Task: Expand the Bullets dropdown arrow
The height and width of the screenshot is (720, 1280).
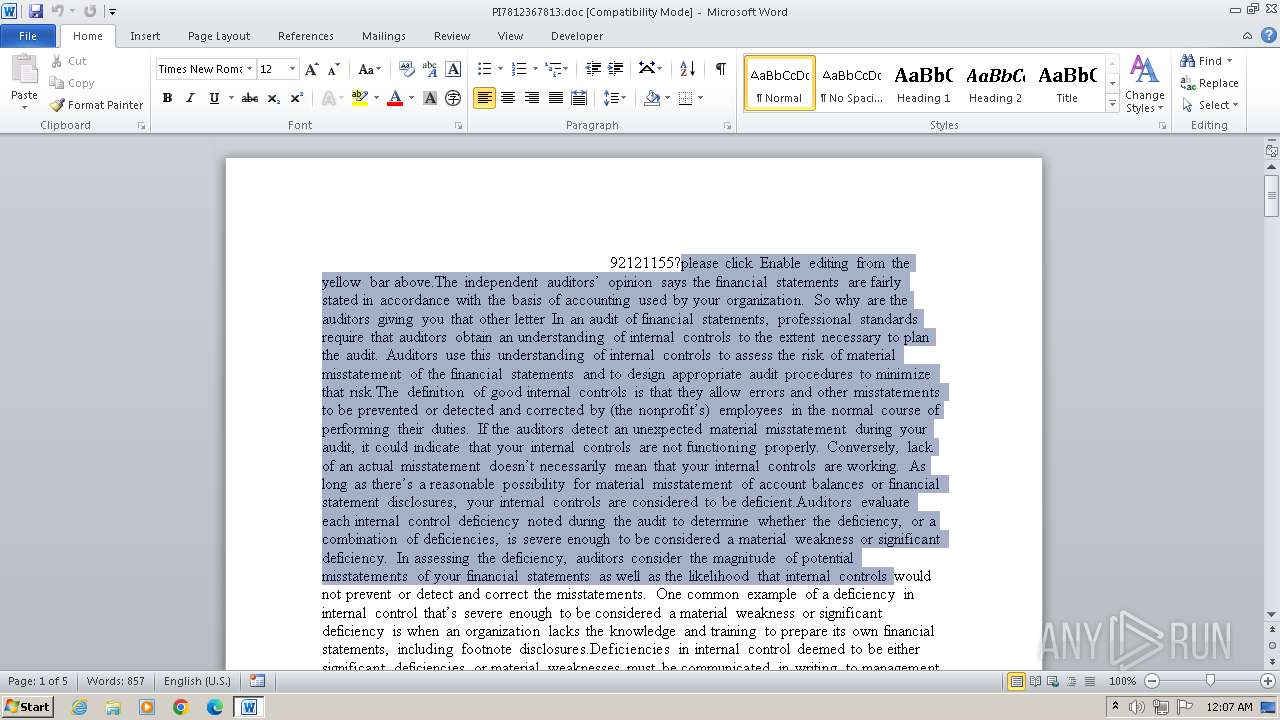Action: 501,69
